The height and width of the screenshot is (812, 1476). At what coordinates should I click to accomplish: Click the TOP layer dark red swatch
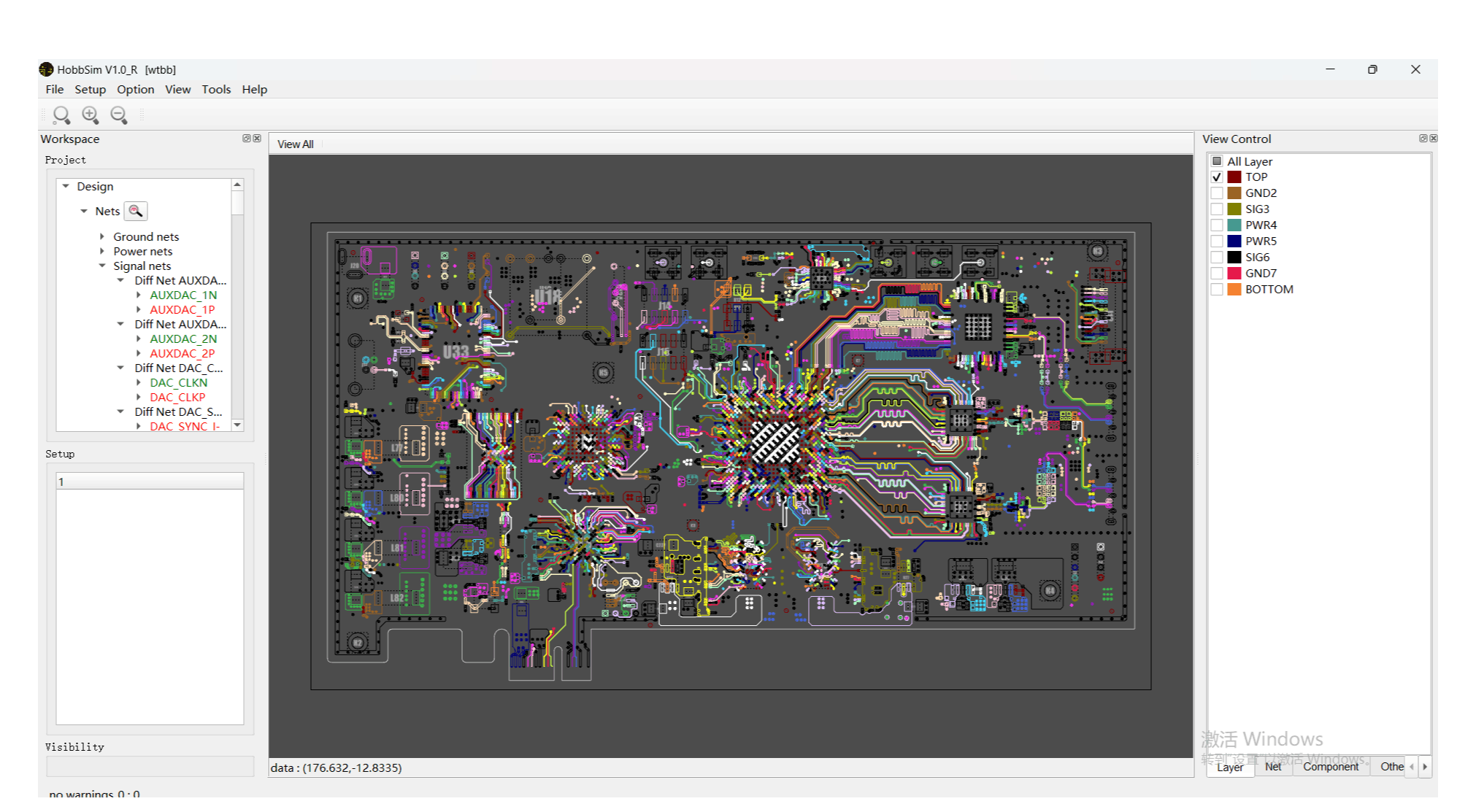tap(1234, 177)
